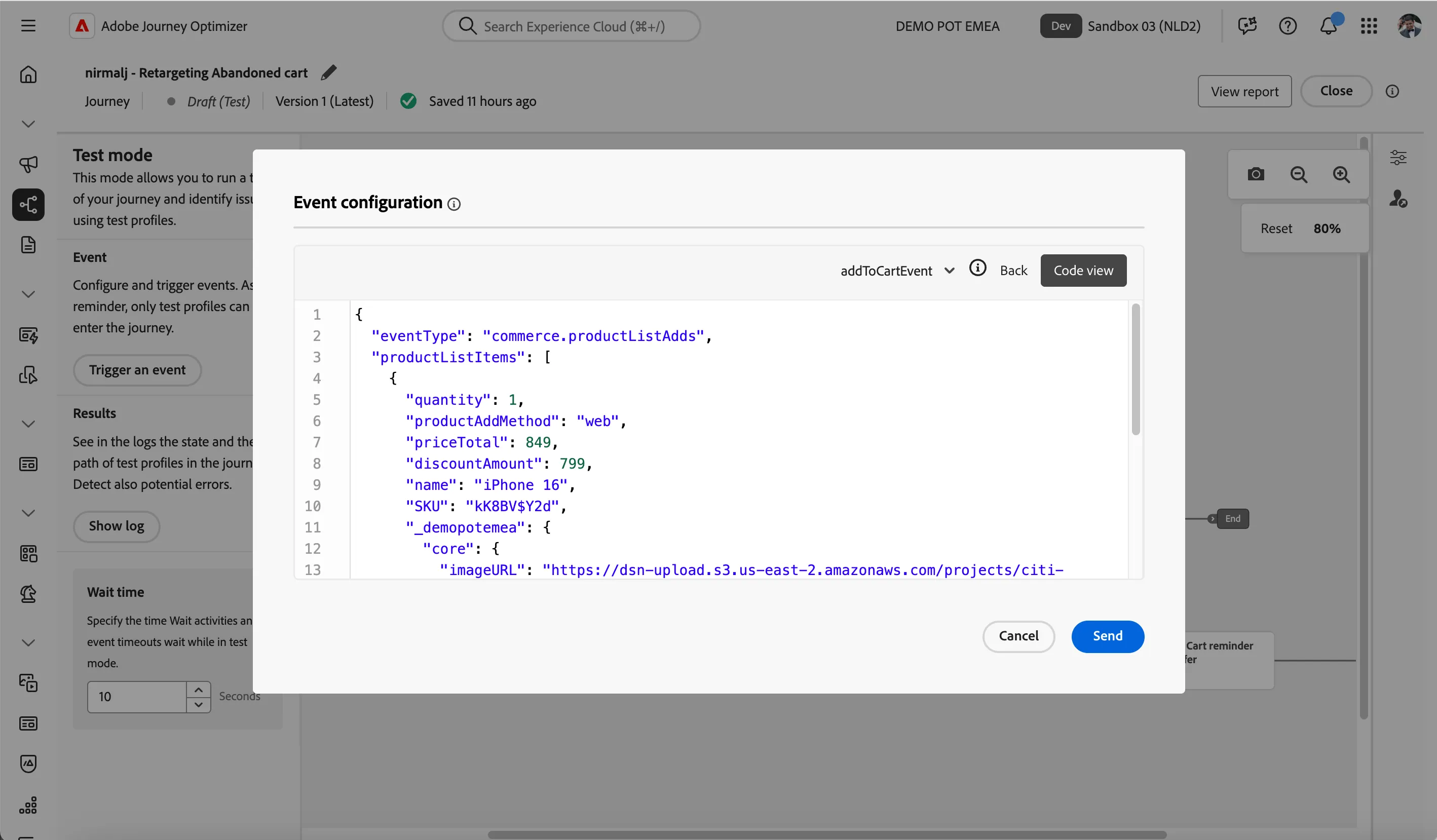Click View report button
The width and height of the screenshot is (1437, 840).
coord(1244,91)
